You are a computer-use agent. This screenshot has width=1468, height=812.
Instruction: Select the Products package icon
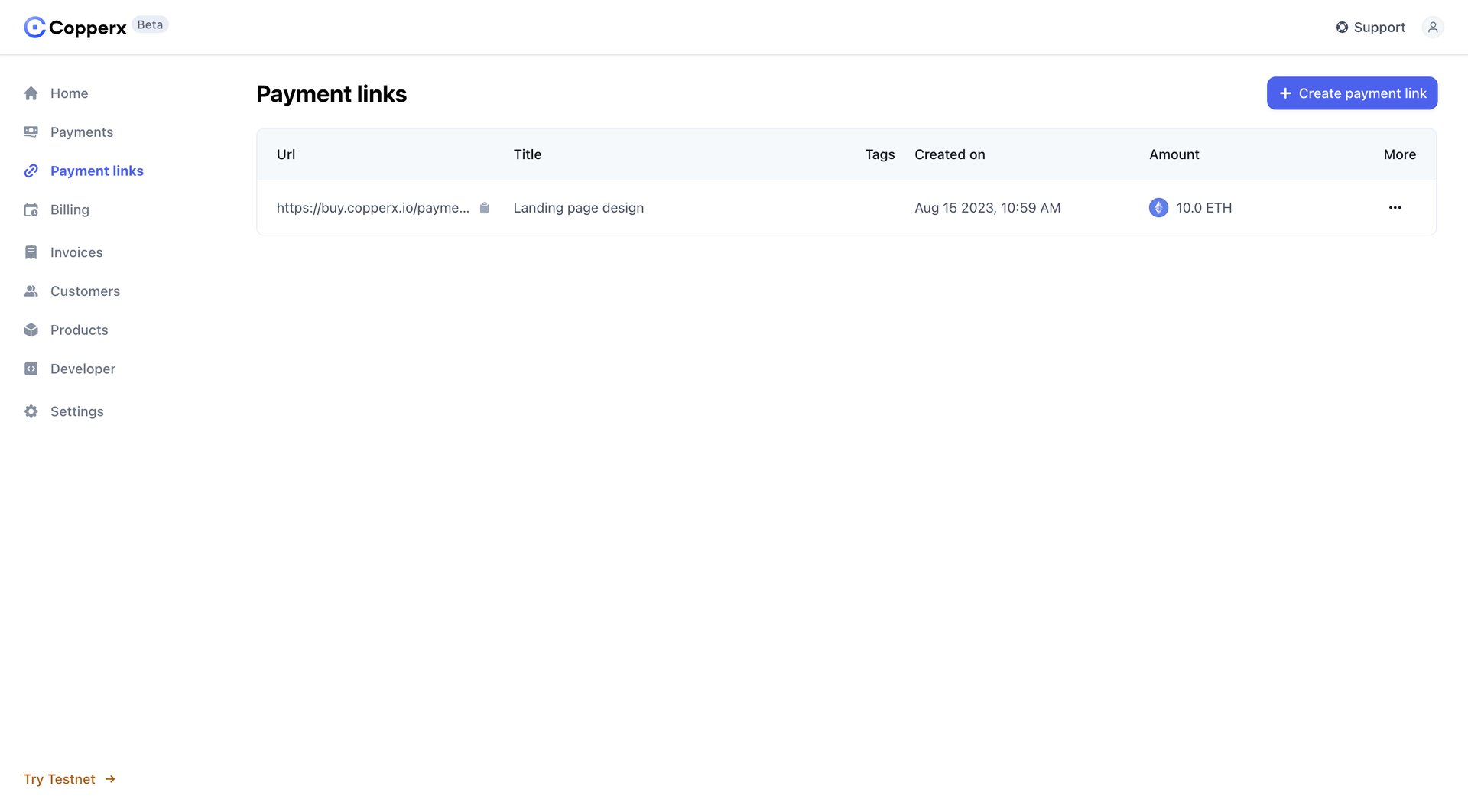tap(31, 330)
